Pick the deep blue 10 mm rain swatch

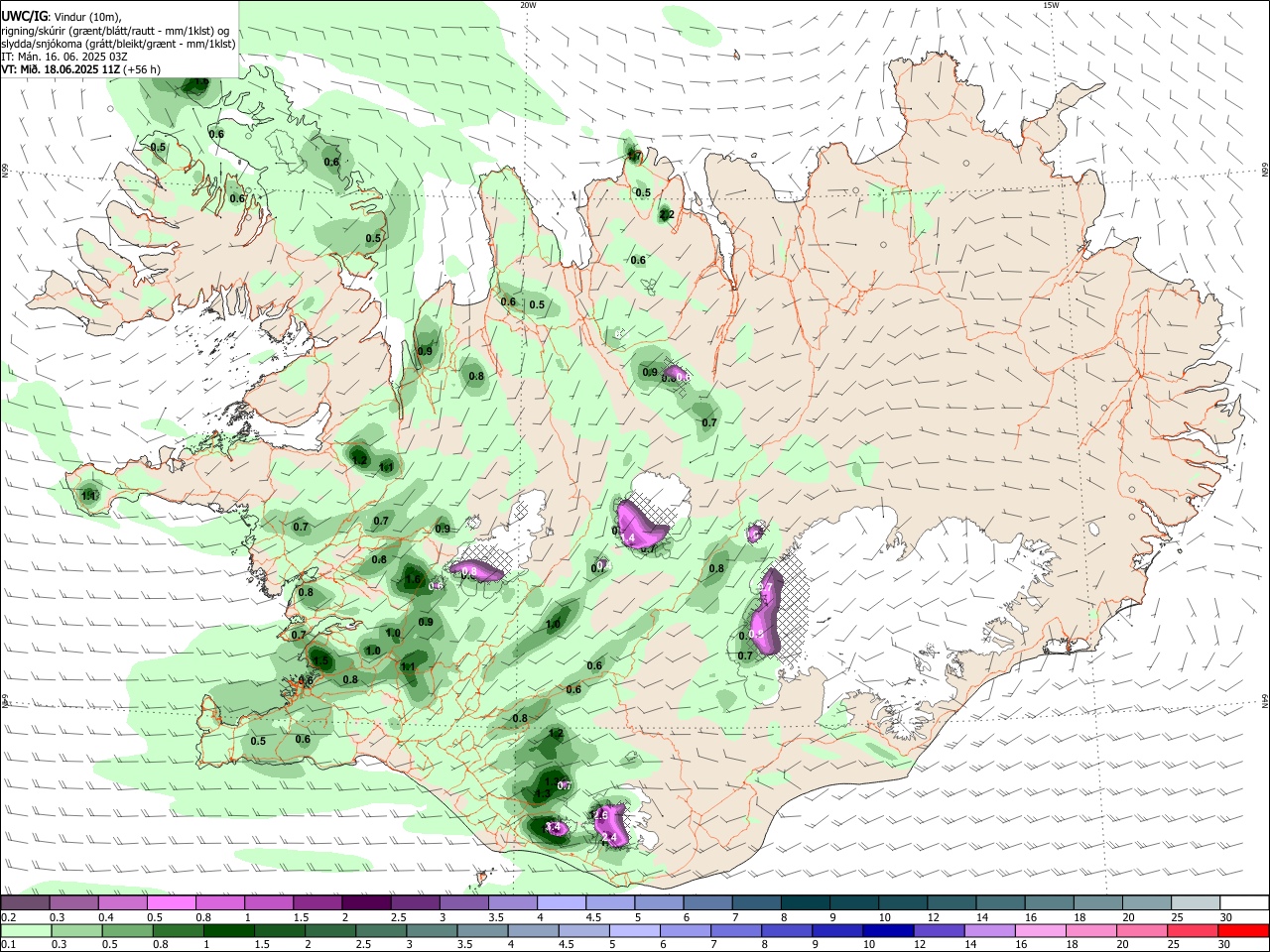(888, 930)
